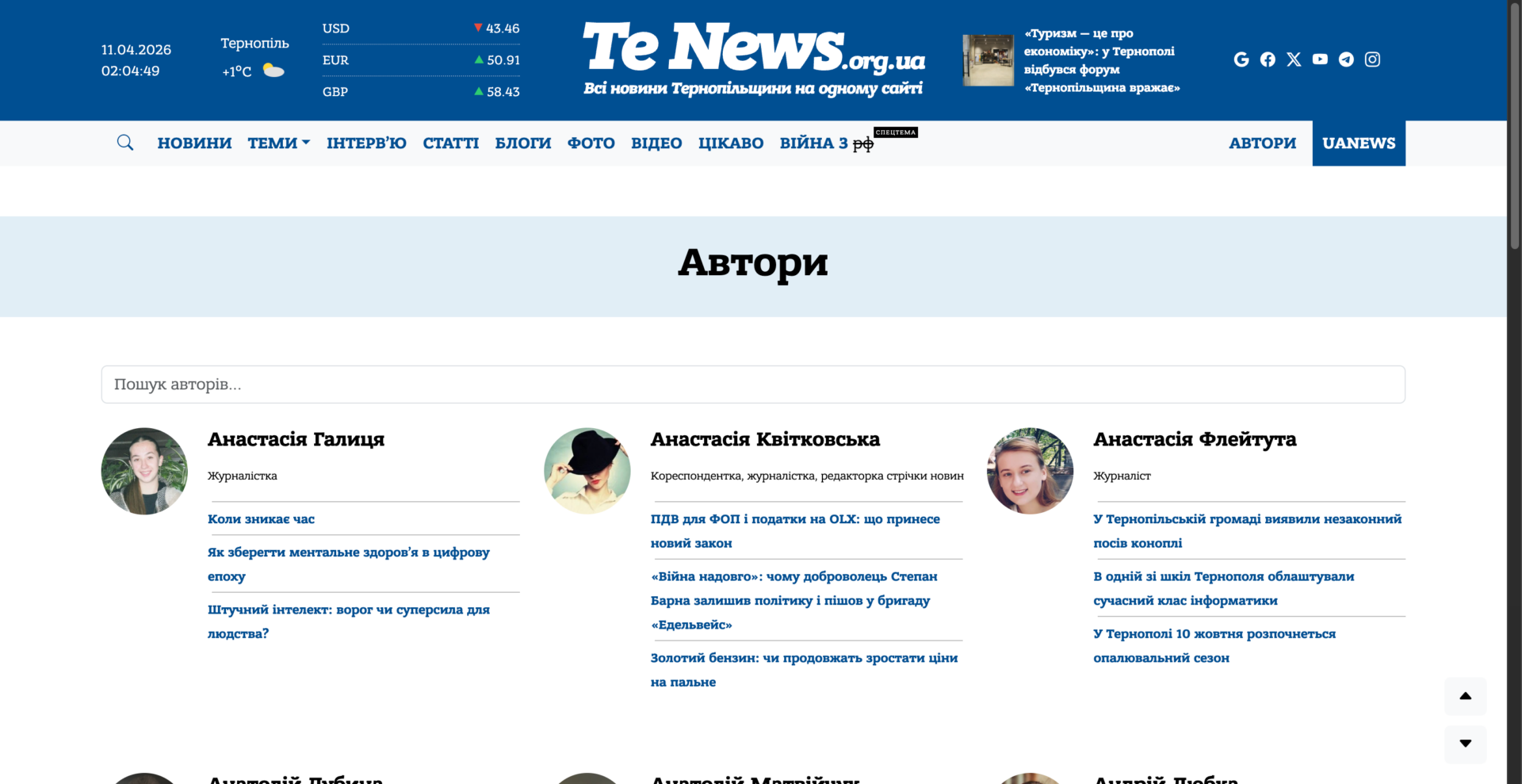Open the СТАТТІ menu item
The image size is (1522, 784).
tap(451, 143)
